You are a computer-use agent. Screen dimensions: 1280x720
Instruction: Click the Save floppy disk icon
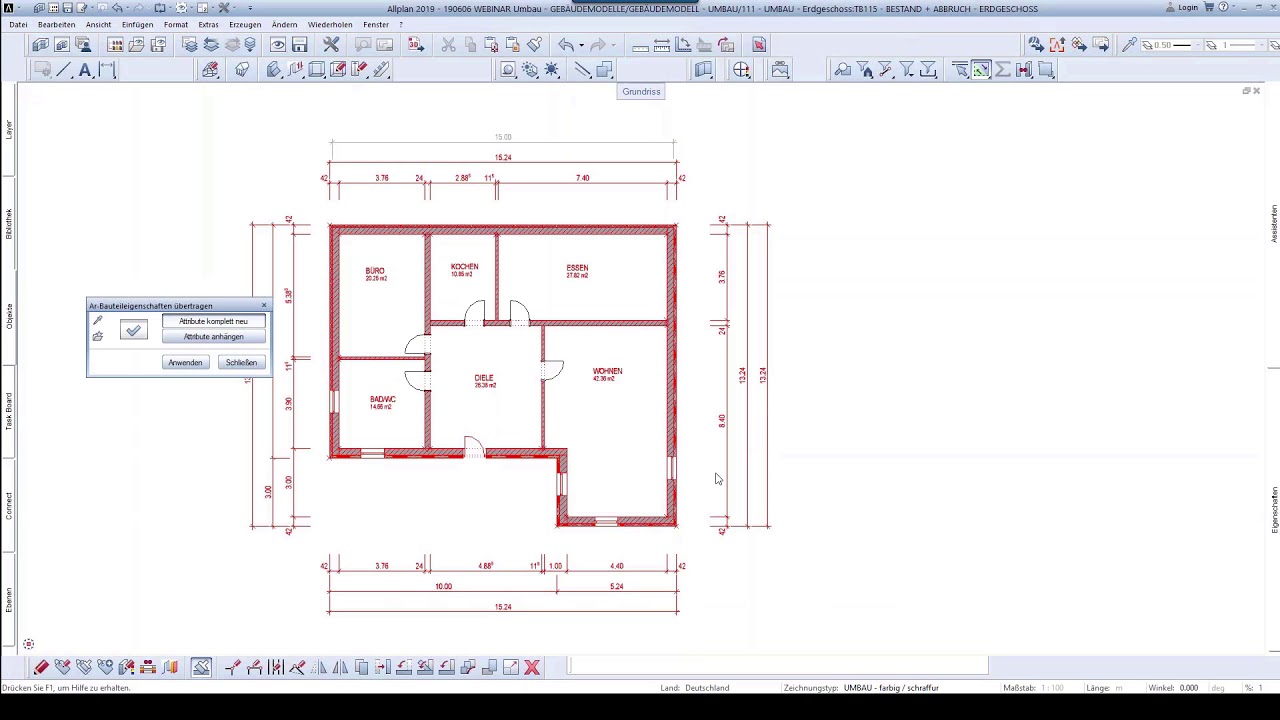pyautogui.click(x=299, y=45)
